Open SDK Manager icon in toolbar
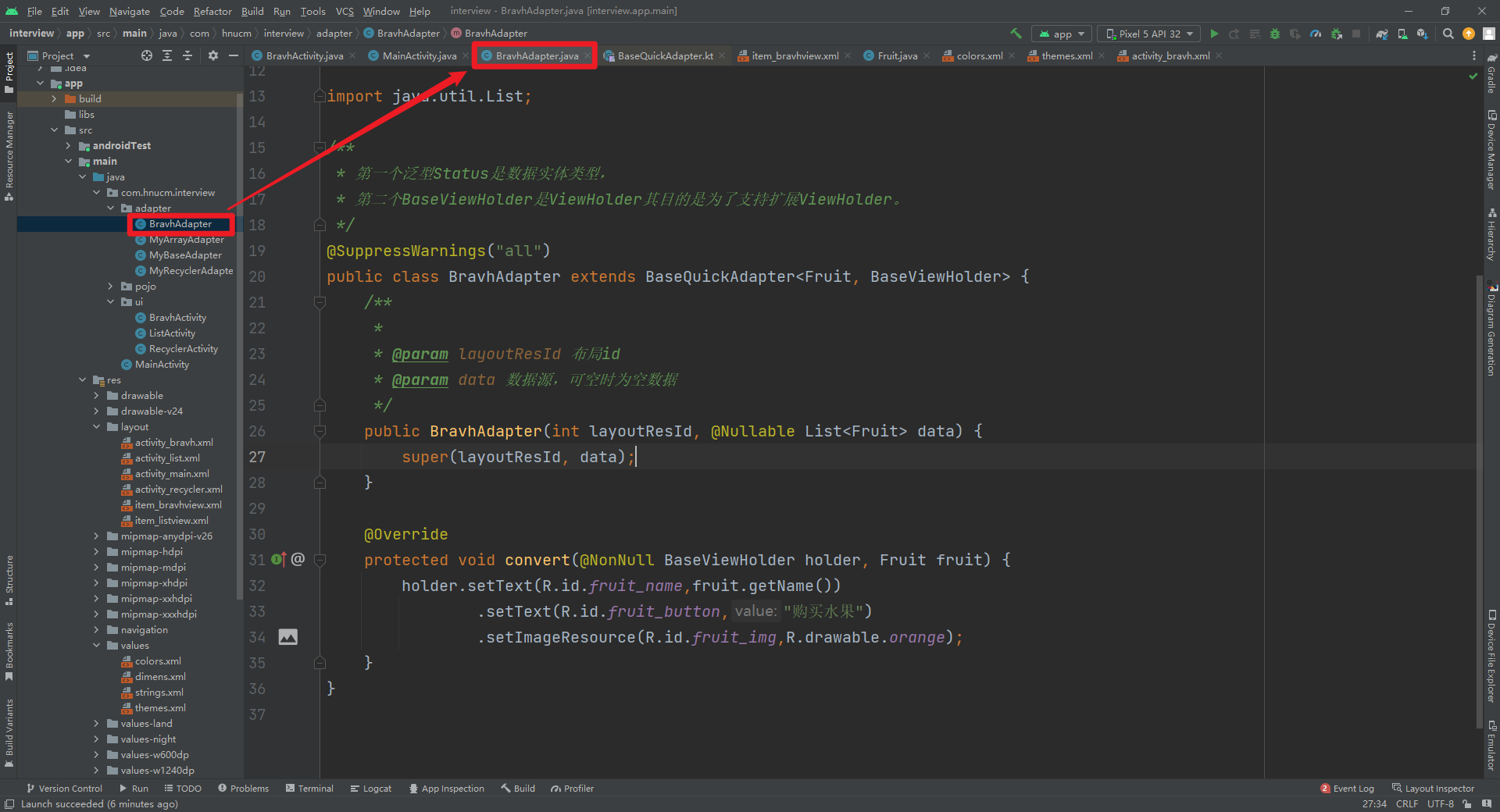 point(1423,34)
